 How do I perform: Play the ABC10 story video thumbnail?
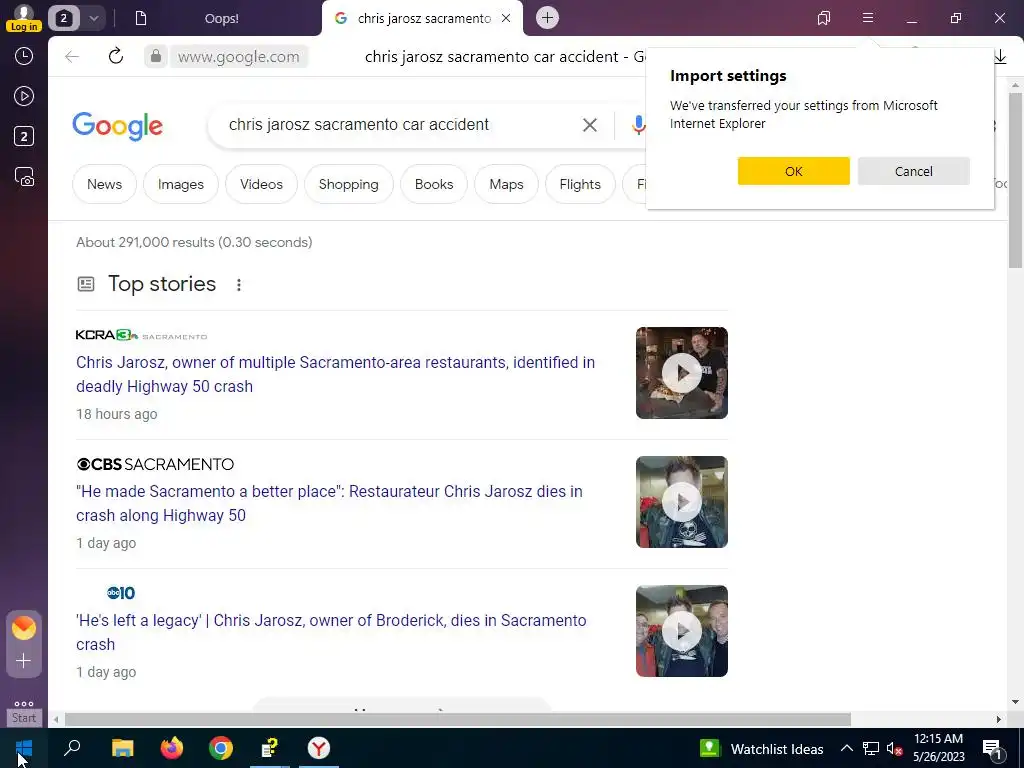point(682,631)
